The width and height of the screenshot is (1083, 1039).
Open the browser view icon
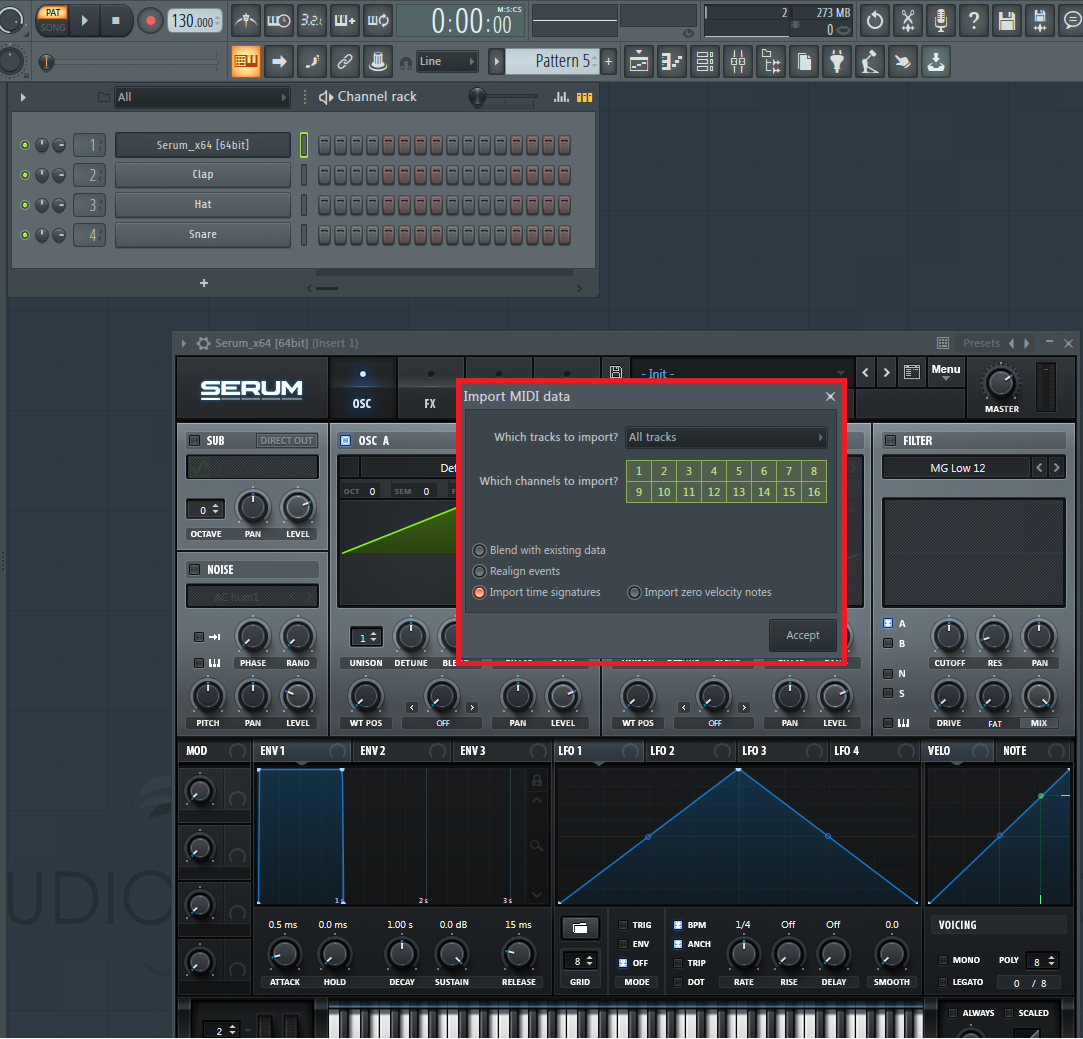click(771, 62)
